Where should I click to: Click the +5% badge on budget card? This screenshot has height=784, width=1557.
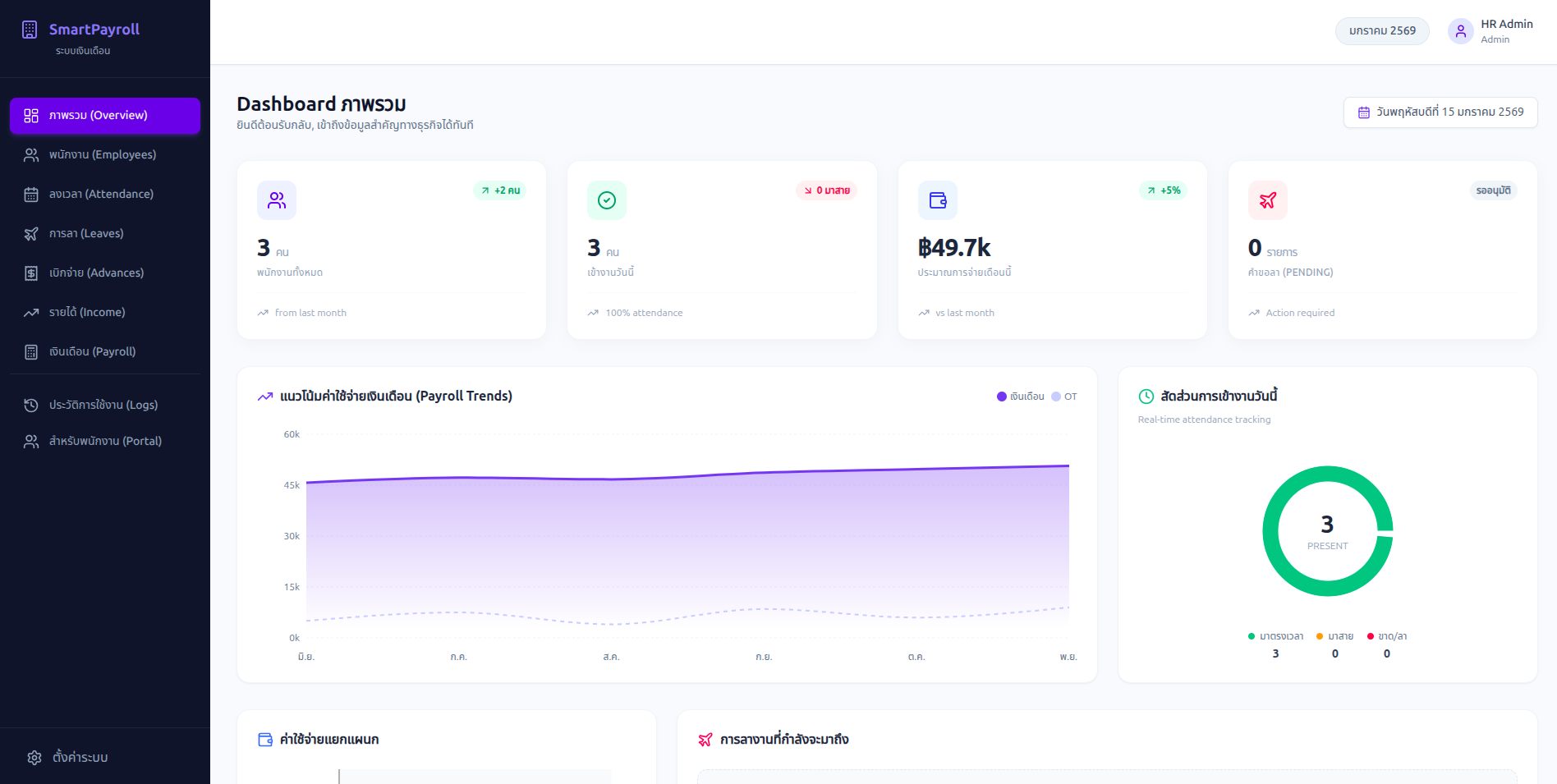(x=1164, y=190)
